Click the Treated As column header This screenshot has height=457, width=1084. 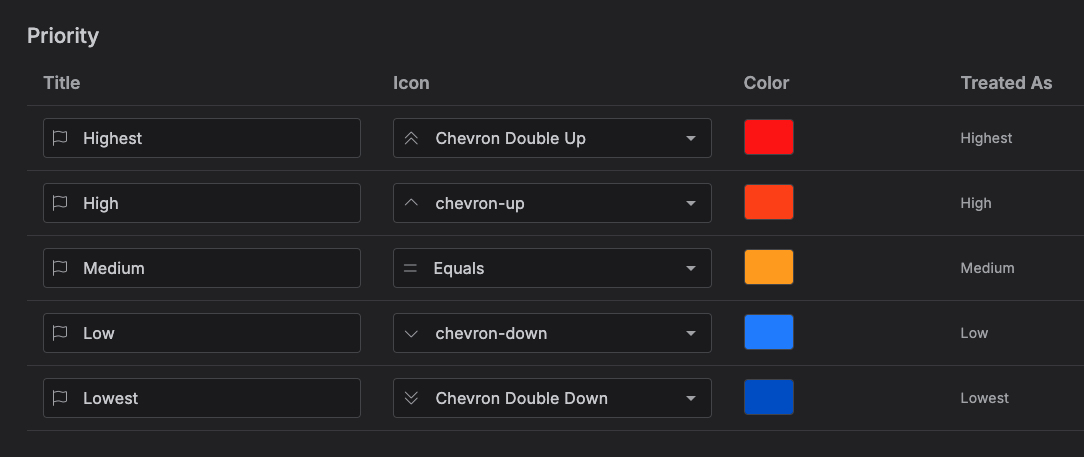pyautogui.click(x=1007, y=83)
